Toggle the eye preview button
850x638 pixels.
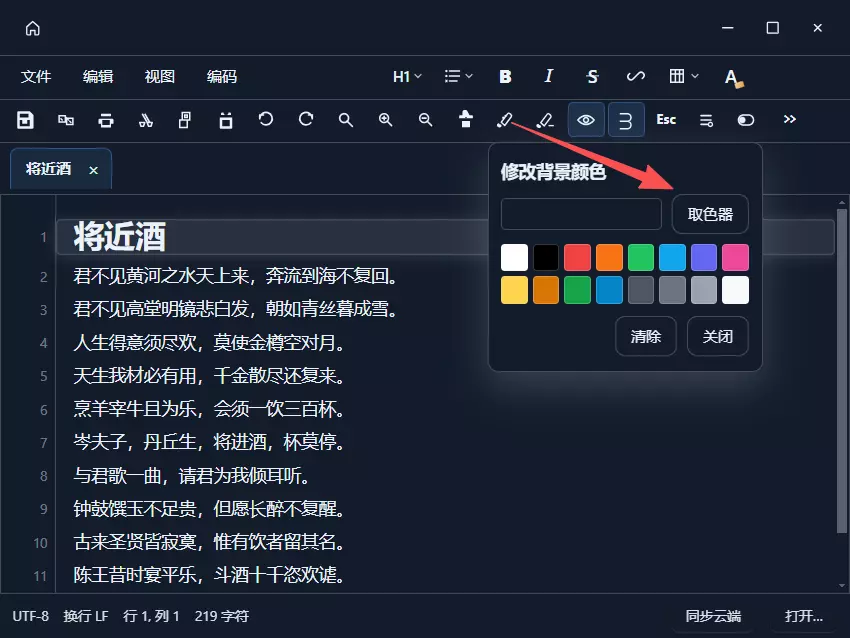click(x=586, y=120)
